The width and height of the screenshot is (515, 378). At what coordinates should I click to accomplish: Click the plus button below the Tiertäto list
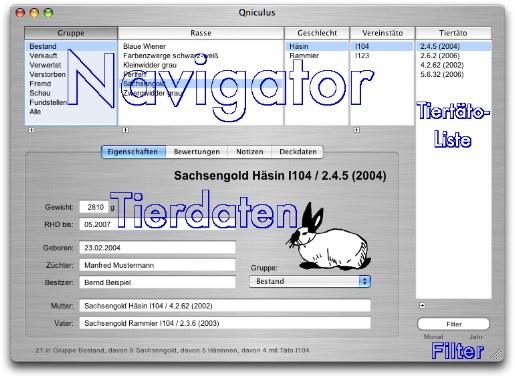pyautogui.click(x=422, y=305)
